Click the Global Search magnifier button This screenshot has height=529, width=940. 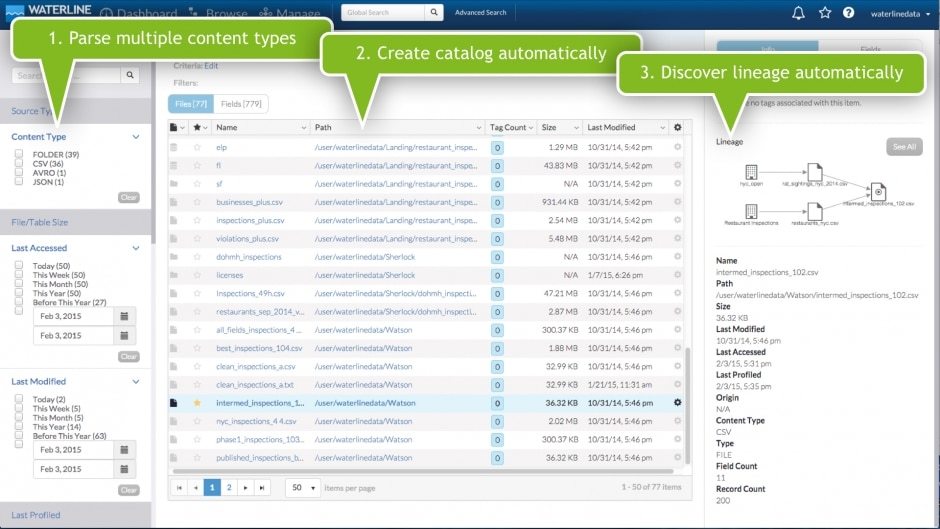(434, 13)
